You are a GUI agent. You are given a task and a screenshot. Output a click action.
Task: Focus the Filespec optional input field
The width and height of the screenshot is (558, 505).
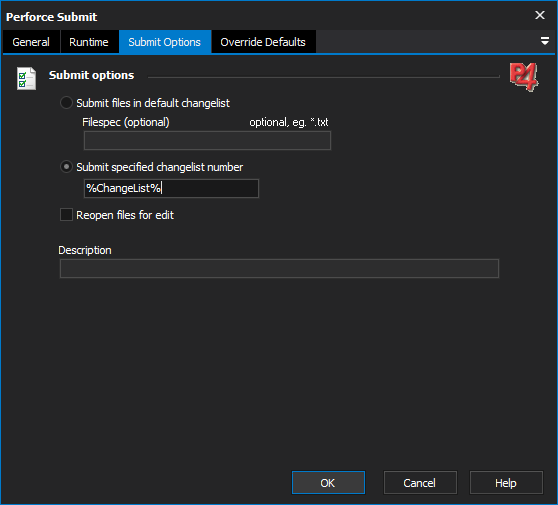(207, 141)
